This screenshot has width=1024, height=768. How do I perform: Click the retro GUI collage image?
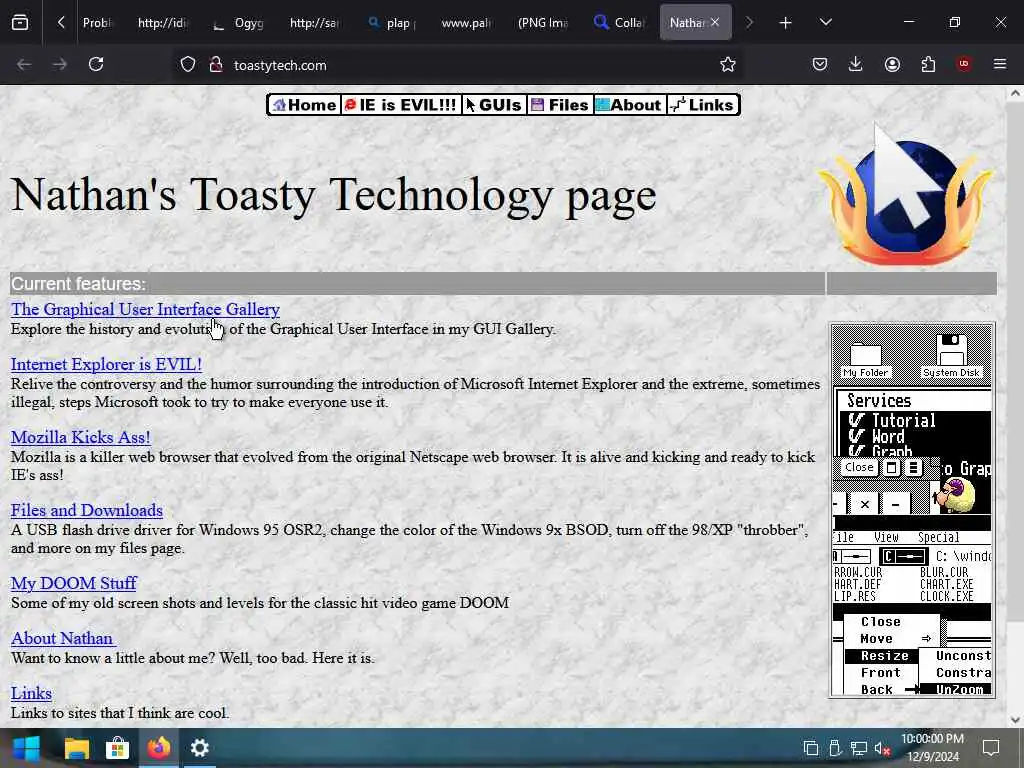coord(912,510)
